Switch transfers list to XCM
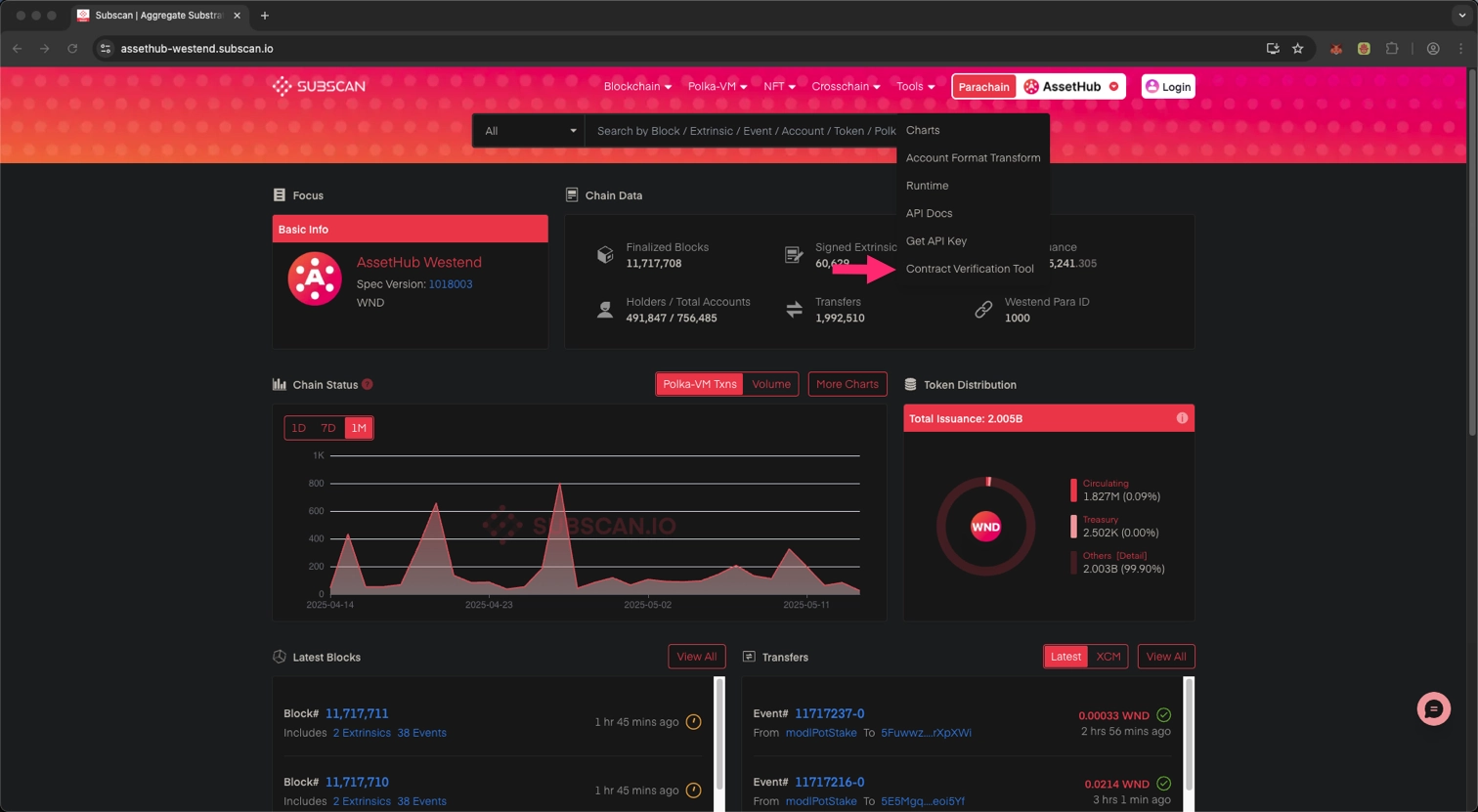 [x=1108, y=657]
